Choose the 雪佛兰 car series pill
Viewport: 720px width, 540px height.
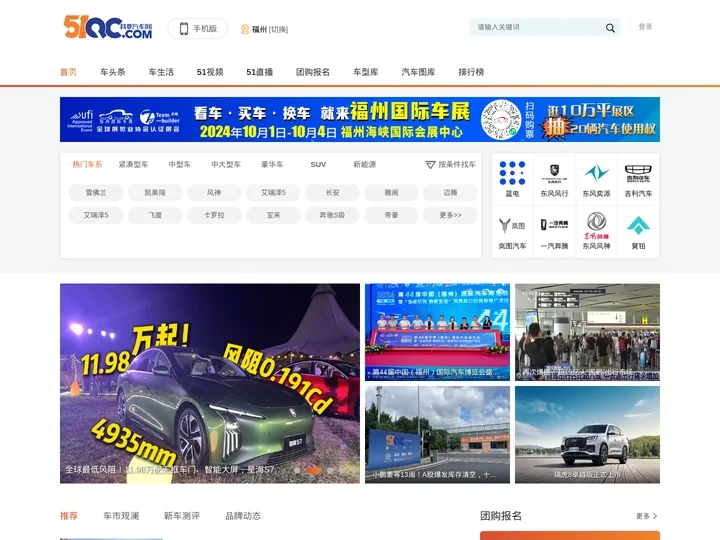click(96, 193)
